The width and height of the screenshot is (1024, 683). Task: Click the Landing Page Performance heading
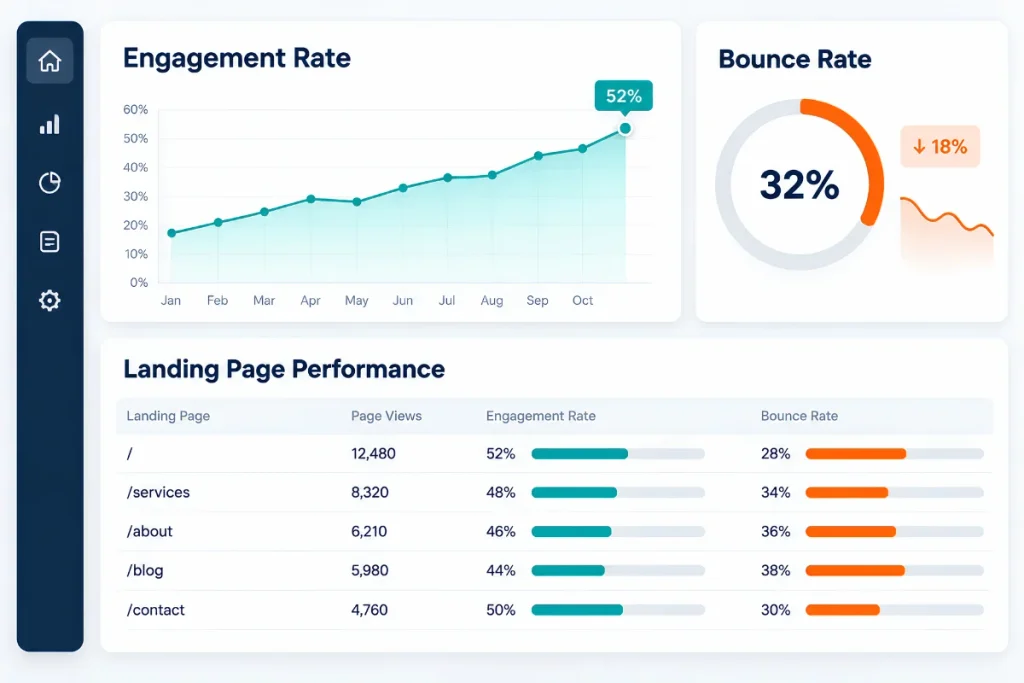[284, 370]
